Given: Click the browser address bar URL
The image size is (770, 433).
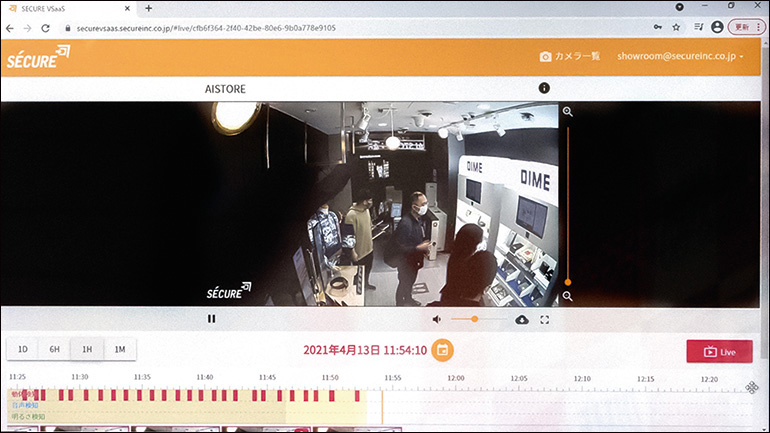Looking at the screenshot, I should pyautogui.click(x=206, y=28).
